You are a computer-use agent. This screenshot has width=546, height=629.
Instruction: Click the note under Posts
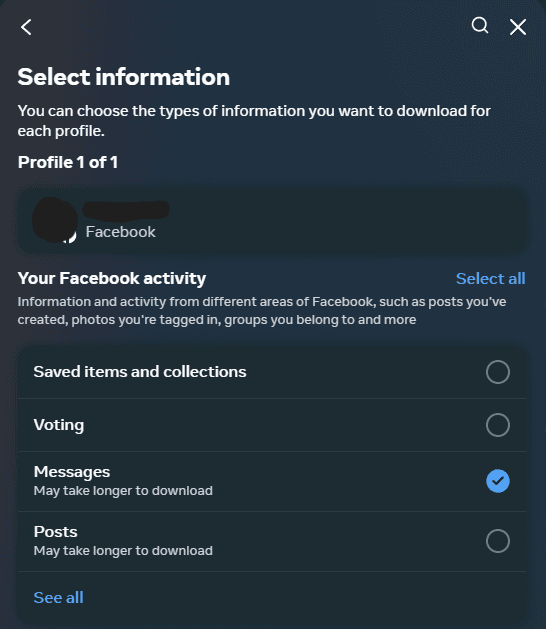pos(123,551)
